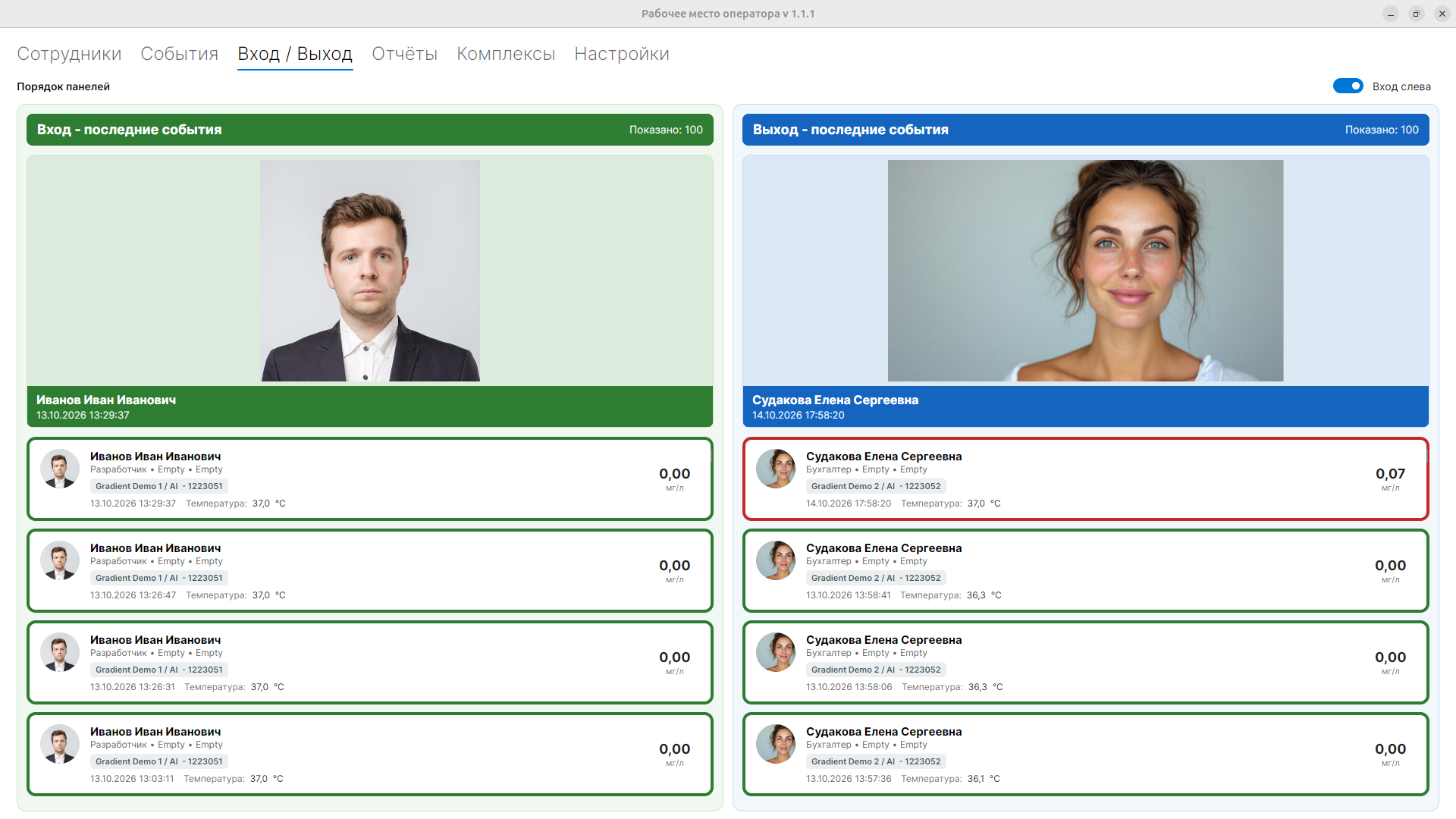The width and height of the screenshot is (1456, 819).
Task: Click Судакова avatar in the 13:57:36 event
Action: pos(776,744)
